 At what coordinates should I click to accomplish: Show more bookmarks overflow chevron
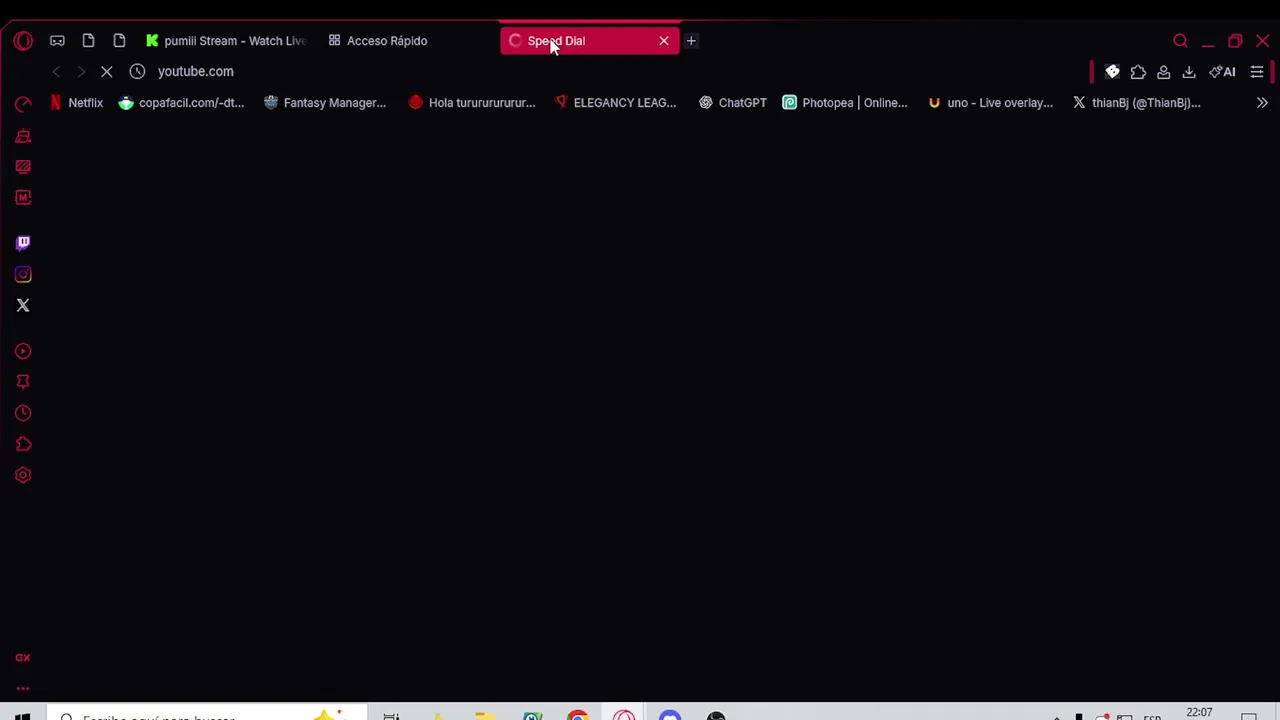coord(1262,103)
